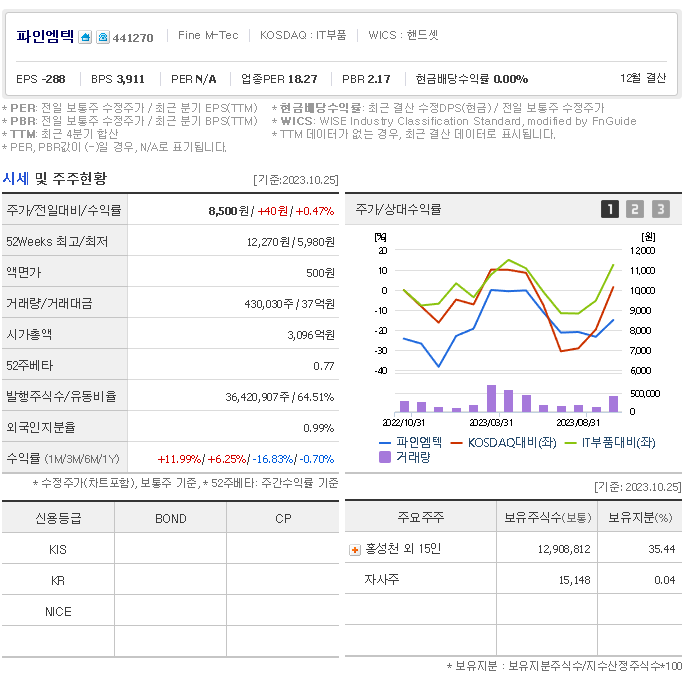Click the 액면가 500원 value
687x686 pixels.
tap(320, 273)
